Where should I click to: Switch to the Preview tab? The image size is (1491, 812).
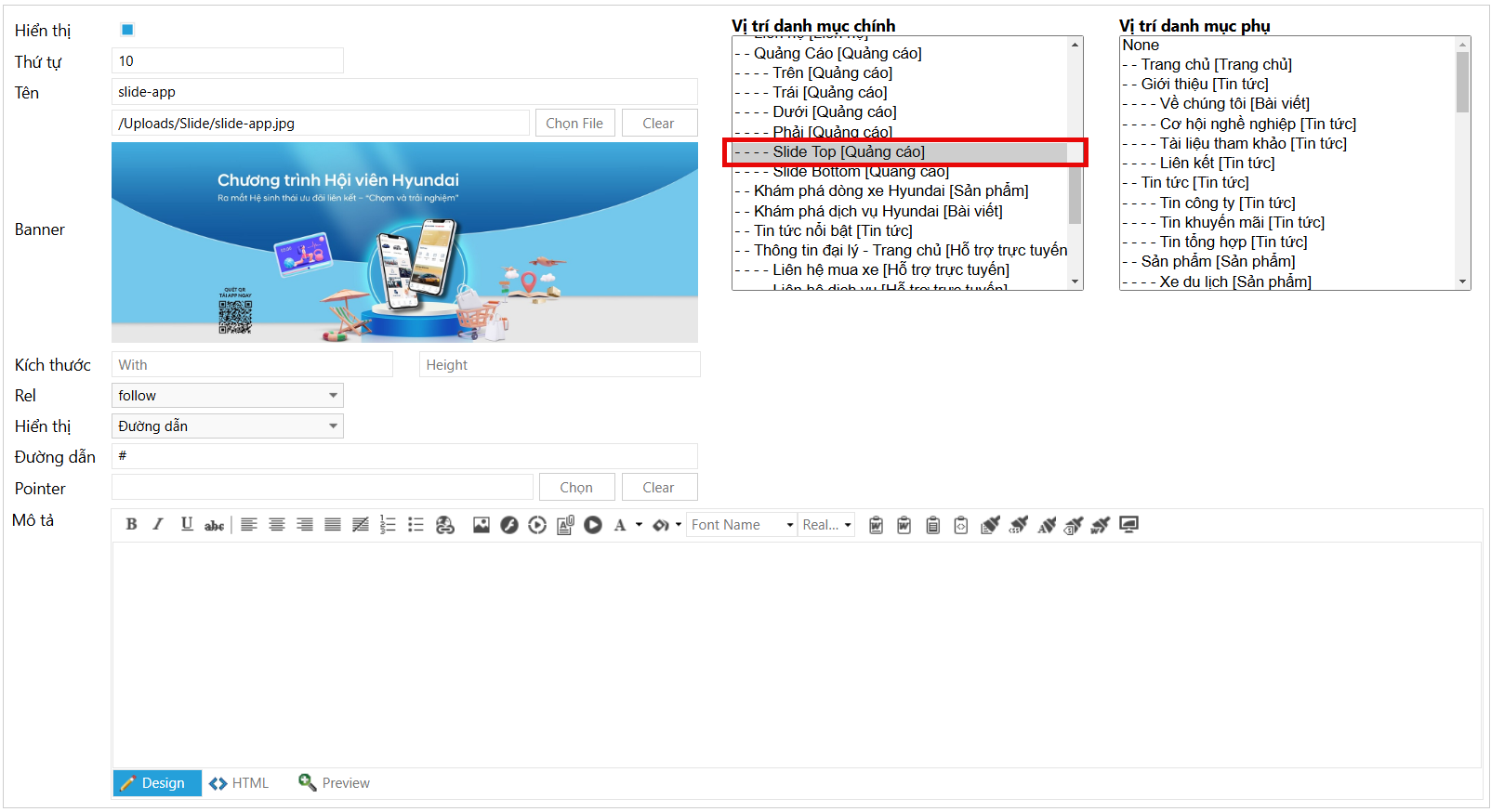(x=335, y=783)
